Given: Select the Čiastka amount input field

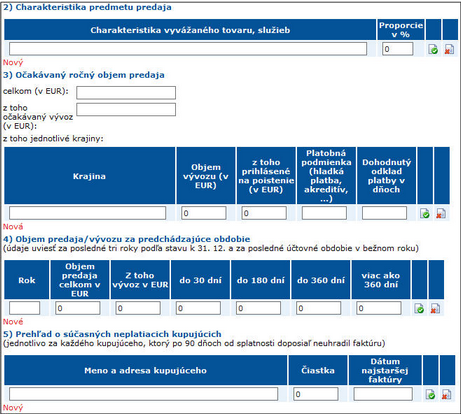Looking at the screenshot, I should pos(316,394).
